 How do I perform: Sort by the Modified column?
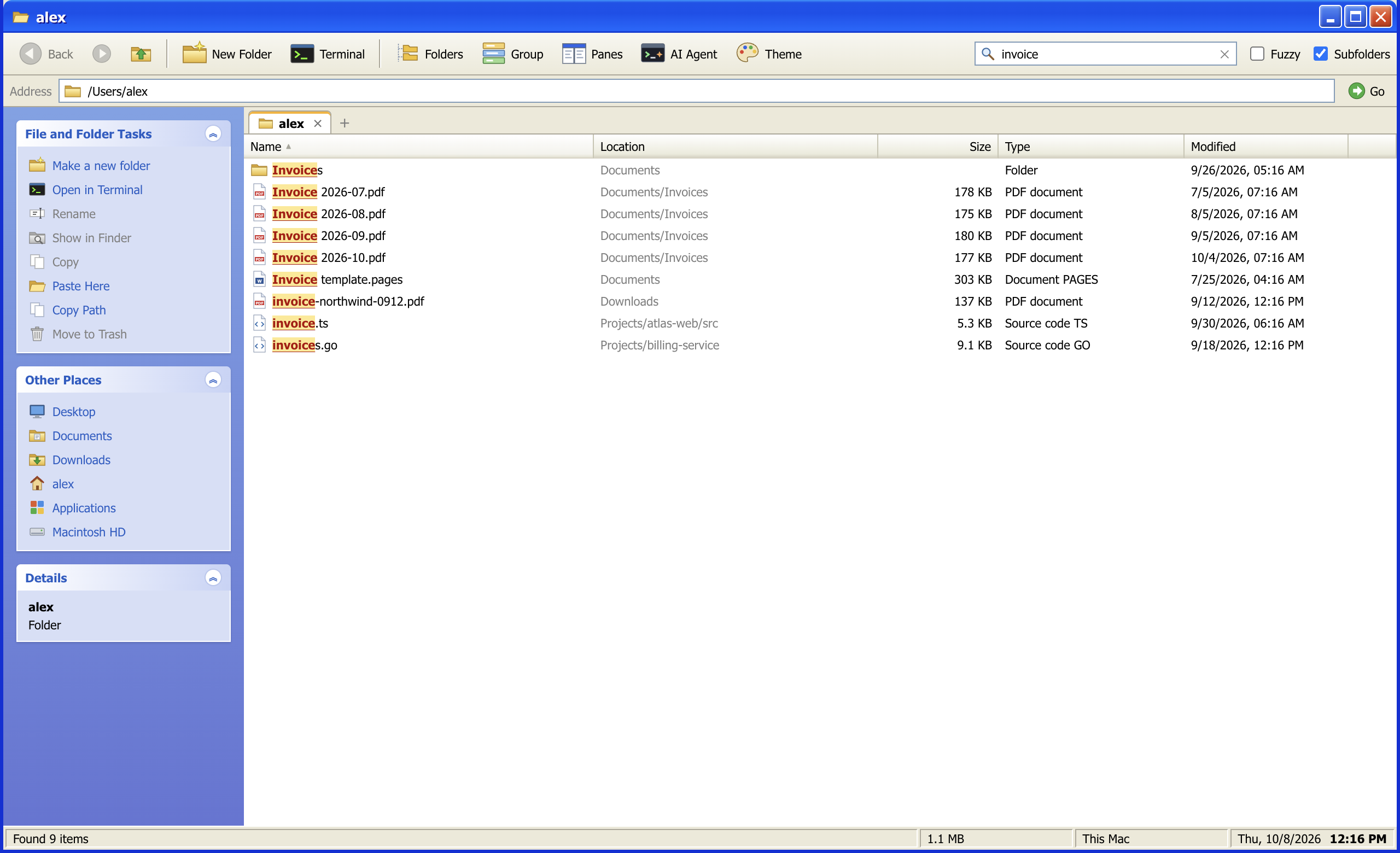tap(1265, 147)
